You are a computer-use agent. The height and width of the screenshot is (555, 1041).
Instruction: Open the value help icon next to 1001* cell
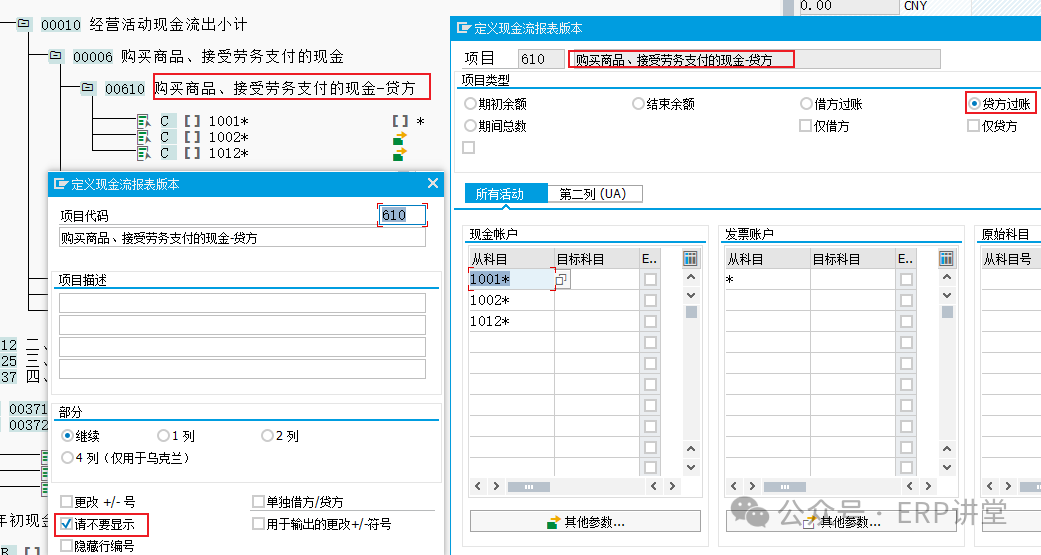click(x=562, y=280)
